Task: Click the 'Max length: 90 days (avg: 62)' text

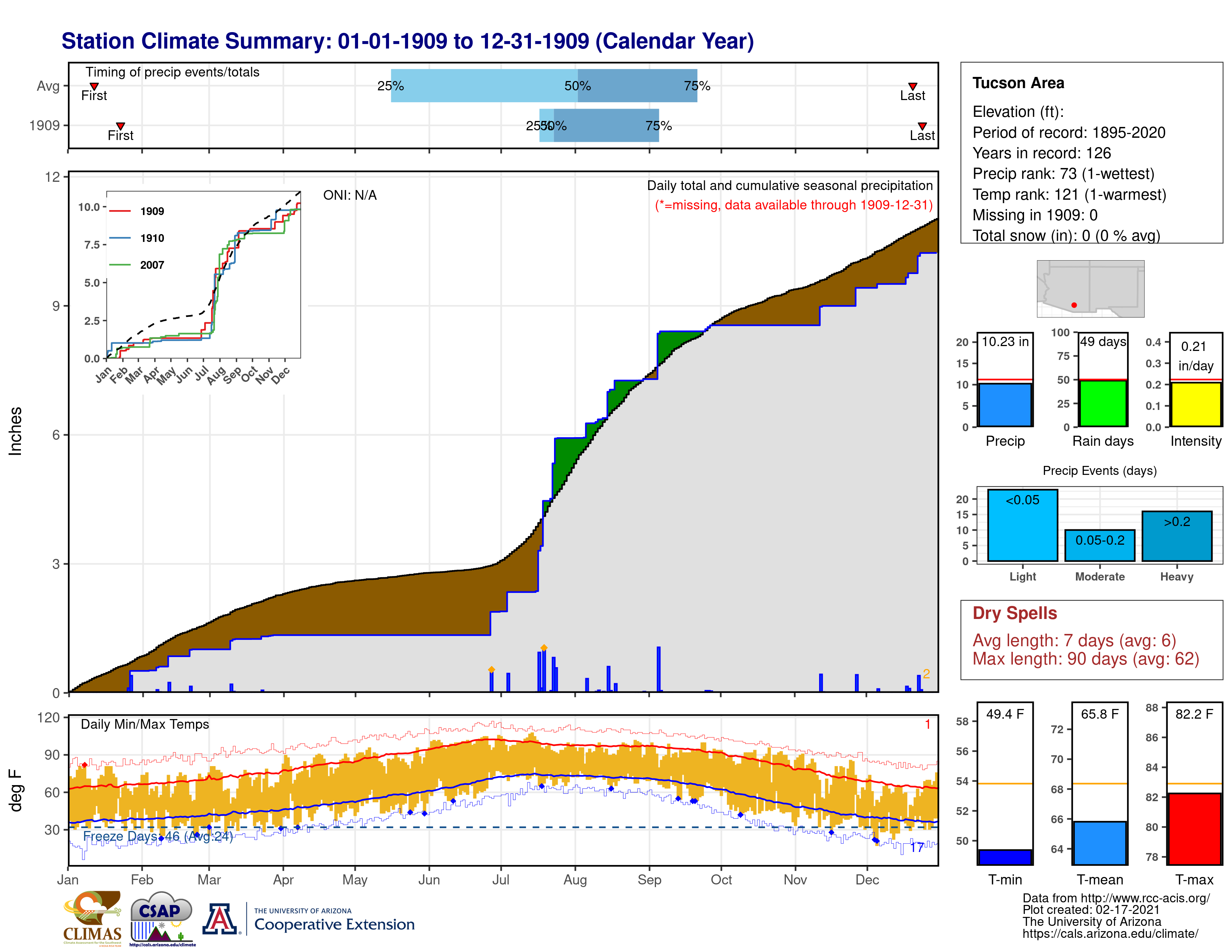Action: 1085,659
